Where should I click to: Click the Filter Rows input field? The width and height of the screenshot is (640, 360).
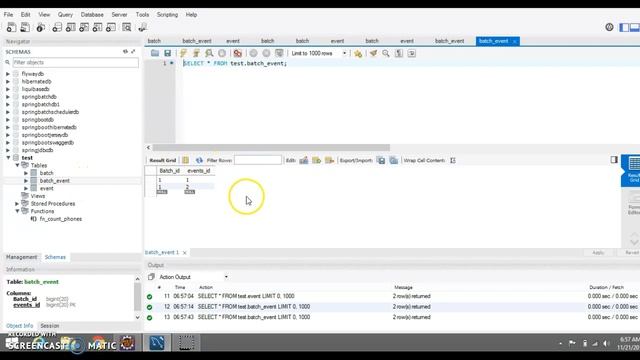(x=258, y=160)
